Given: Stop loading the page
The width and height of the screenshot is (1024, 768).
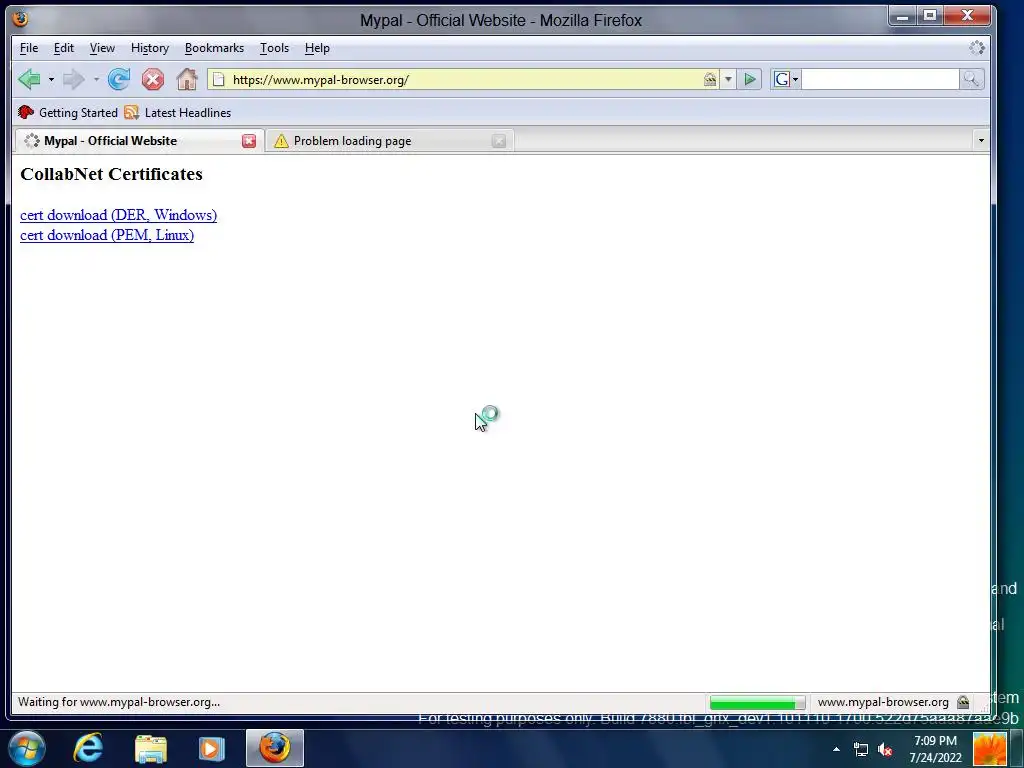Looking at the screenshot, I should 153,80.
